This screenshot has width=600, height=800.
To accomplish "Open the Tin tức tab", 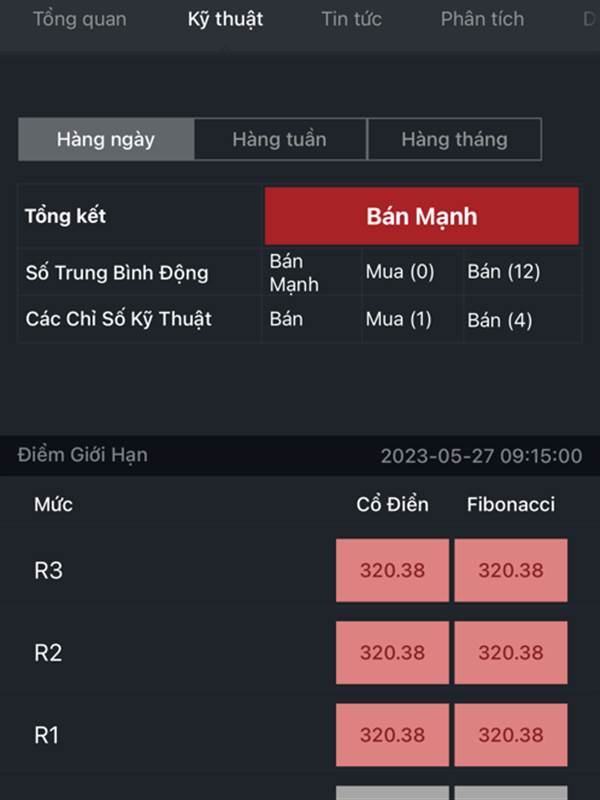I will [x=351, y=19].
